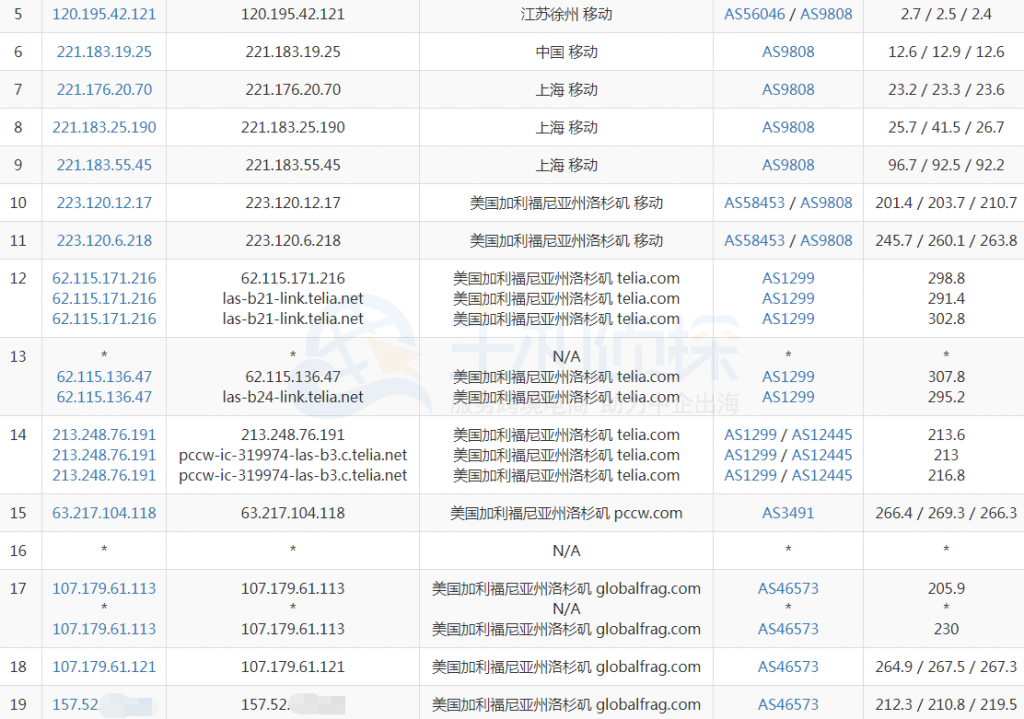
Task: Click the AS12445 link on hop 14
Action: click(821, 435)
